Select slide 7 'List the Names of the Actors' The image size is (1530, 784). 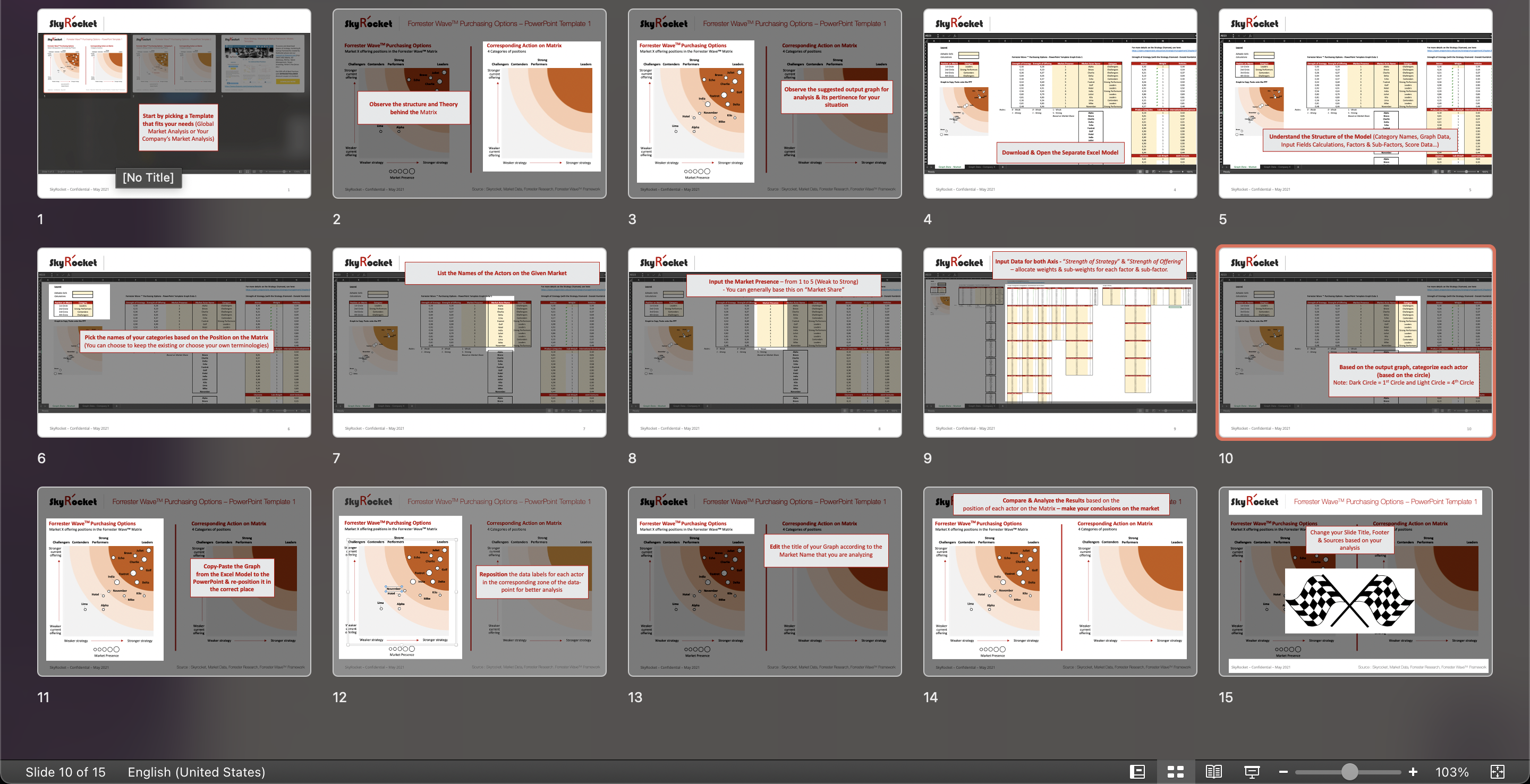tap(469, 343)
